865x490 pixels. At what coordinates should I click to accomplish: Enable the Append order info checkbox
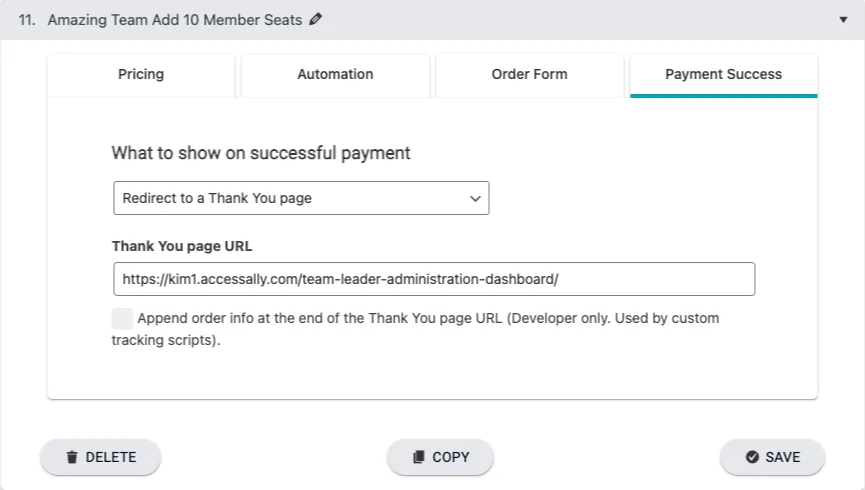[x=122, y=319]
